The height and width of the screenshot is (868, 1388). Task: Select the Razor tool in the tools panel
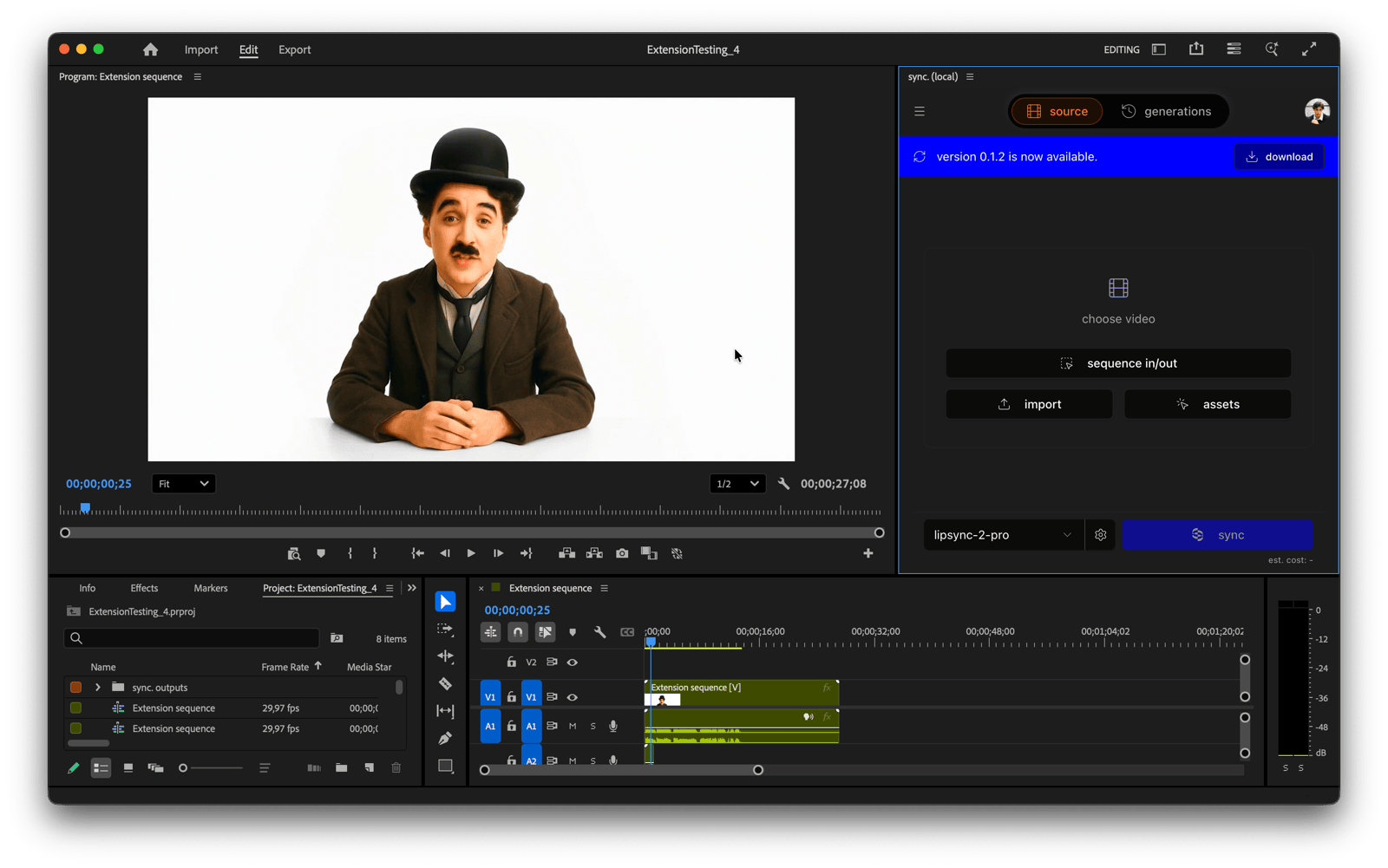coord(445,684)
